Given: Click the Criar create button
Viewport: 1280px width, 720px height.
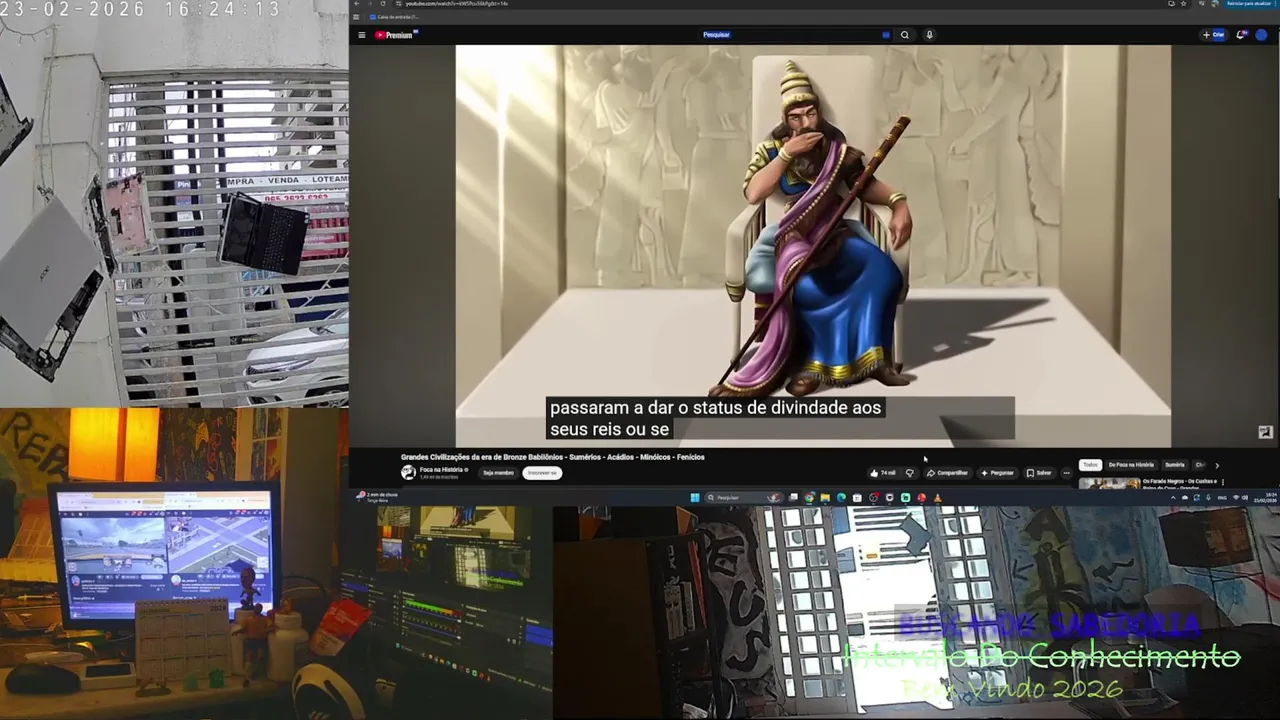Looking at the screenshot, I should pos(1214,35).
